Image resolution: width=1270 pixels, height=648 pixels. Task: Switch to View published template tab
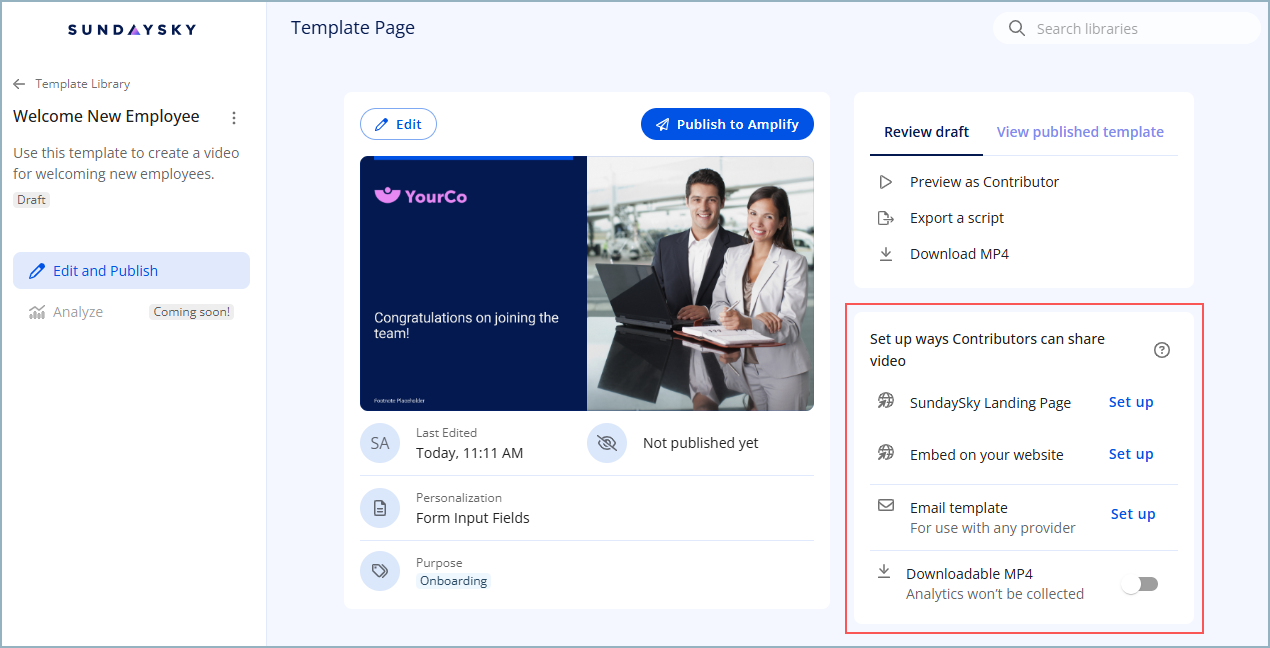point(1080,132)
